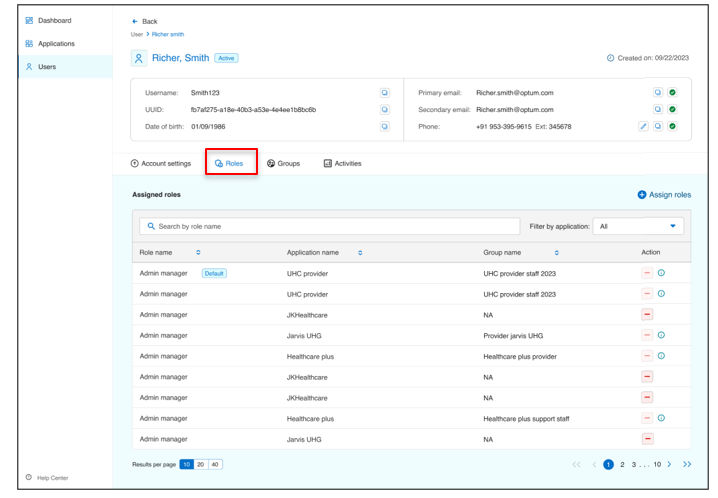Click the Applications sidebar icon
This screenshot has width=718, height=498.
(29, 43)
